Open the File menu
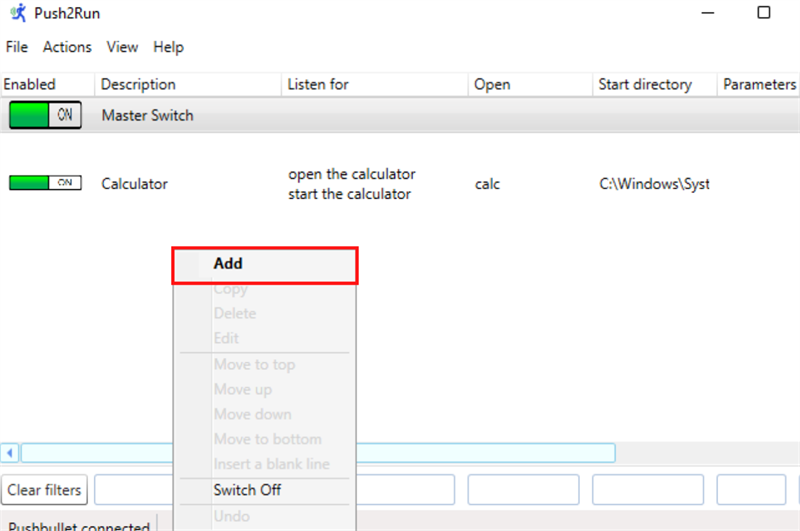The height and width of the screenshot is (531, 800). pyautogui.click(x=17, y=47)
